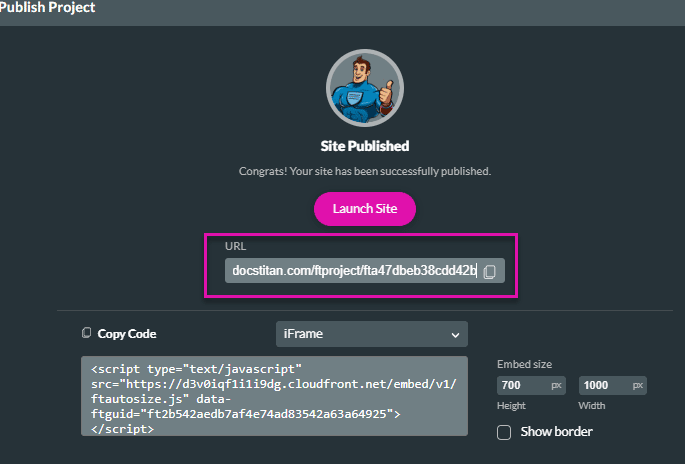
Task: Click the px unit in Height field
Action: click(557, 385)
